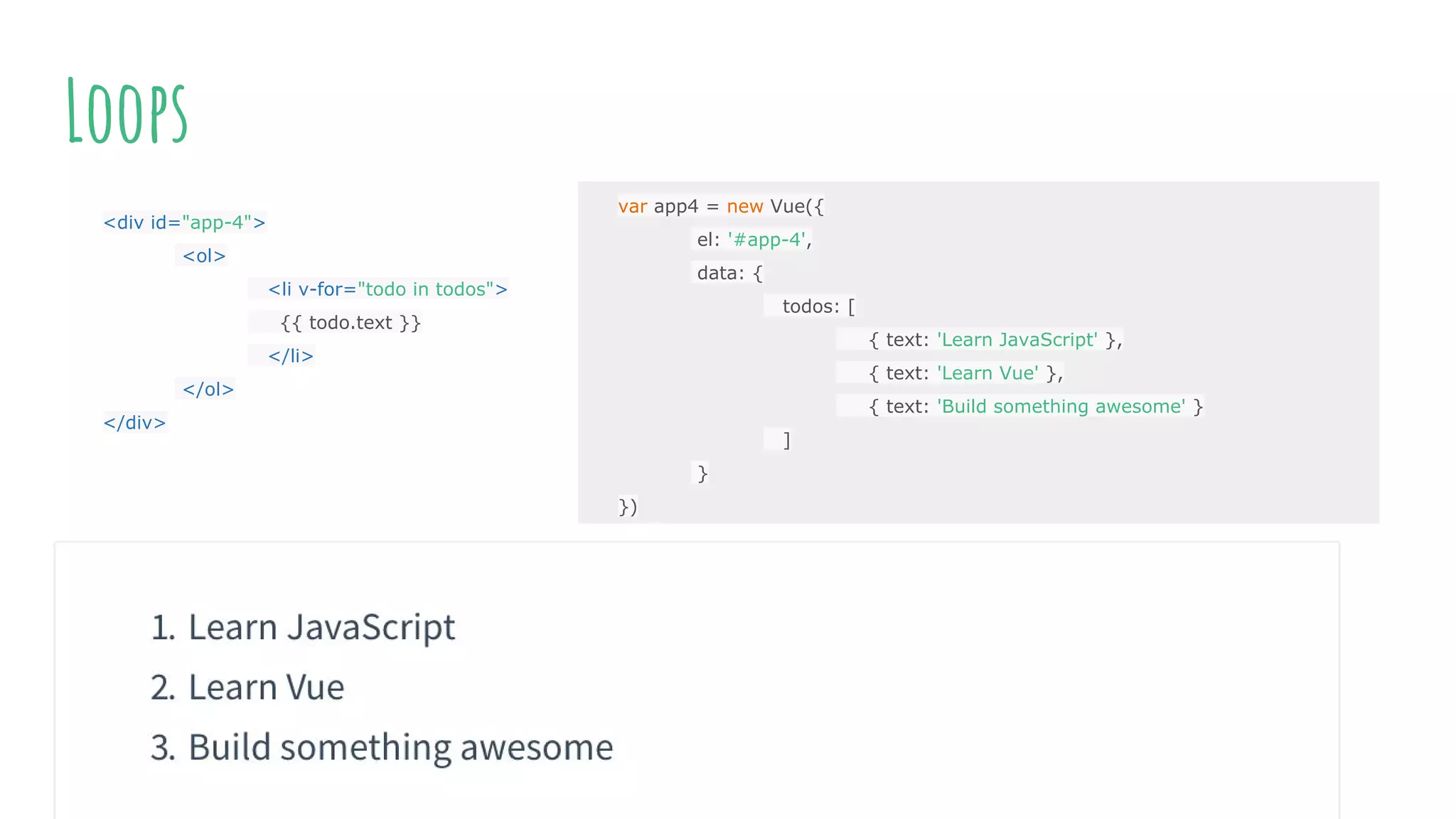Click the closing </ol> tag
Screen dimensions: 1456x819
tap(208, 390)
